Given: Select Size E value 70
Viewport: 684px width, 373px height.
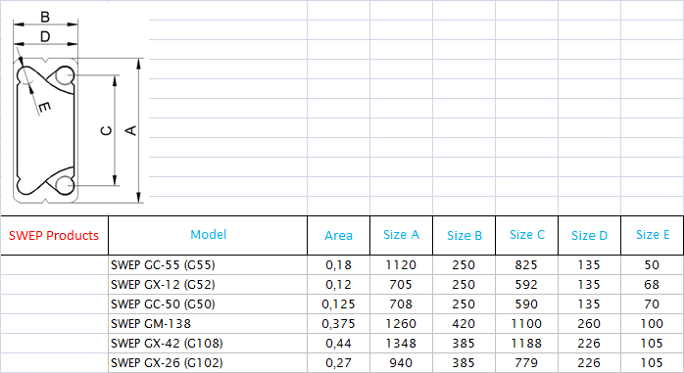Looking at the screenshot, I should 652,304.
